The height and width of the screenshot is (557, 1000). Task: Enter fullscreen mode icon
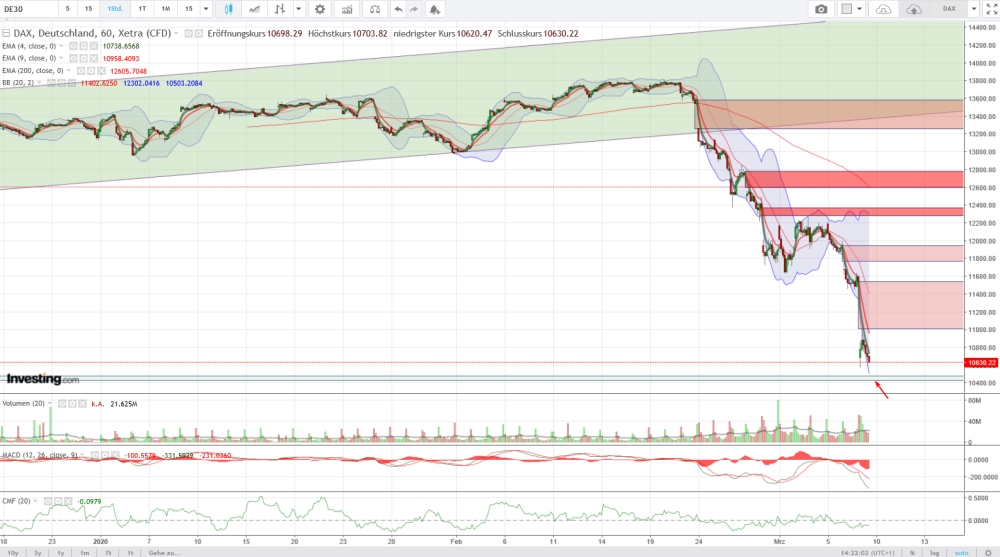coord(992,9)
